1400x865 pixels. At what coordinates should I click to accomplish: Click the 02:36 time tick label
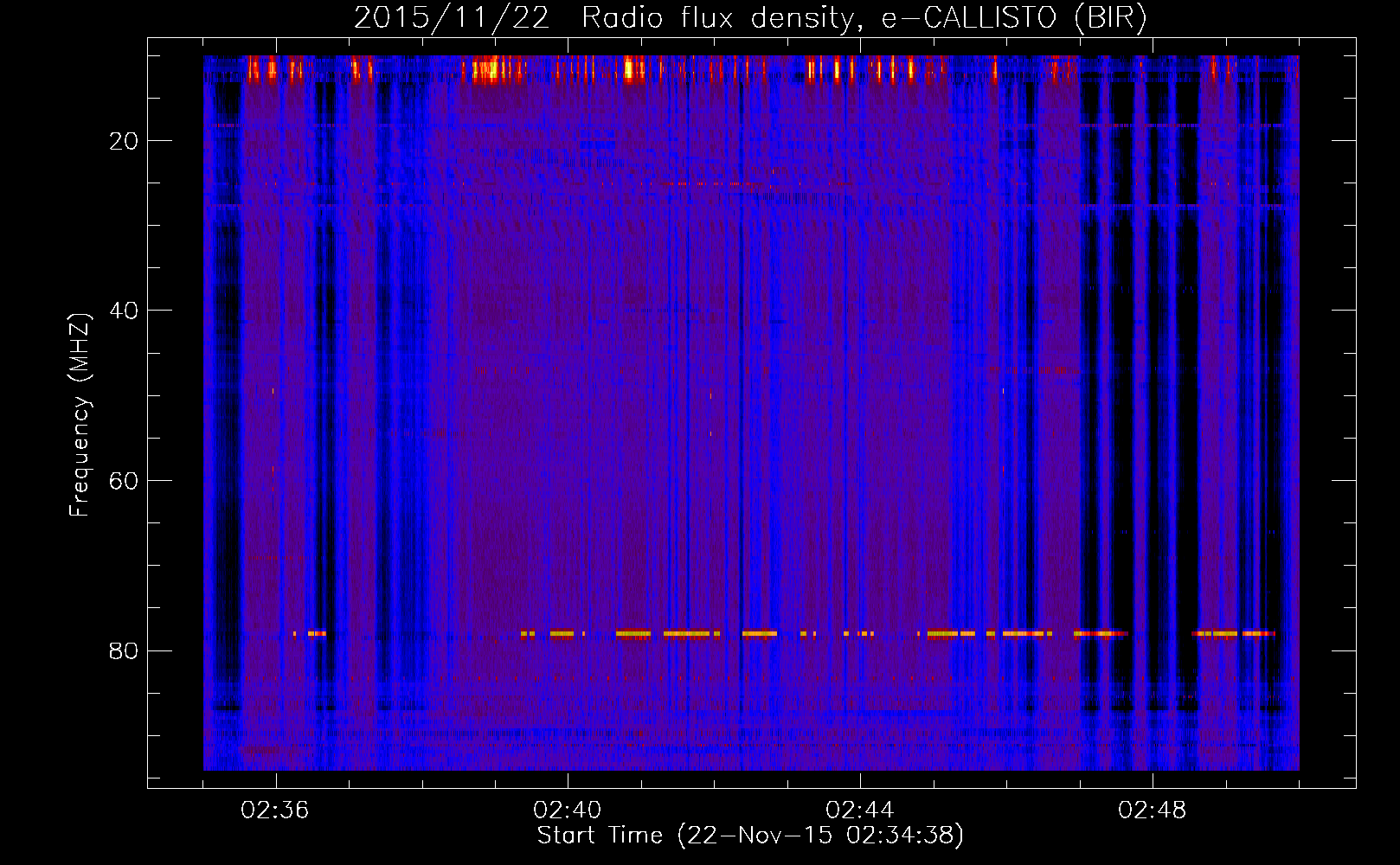pyautogui.click(x=275, y=811)
